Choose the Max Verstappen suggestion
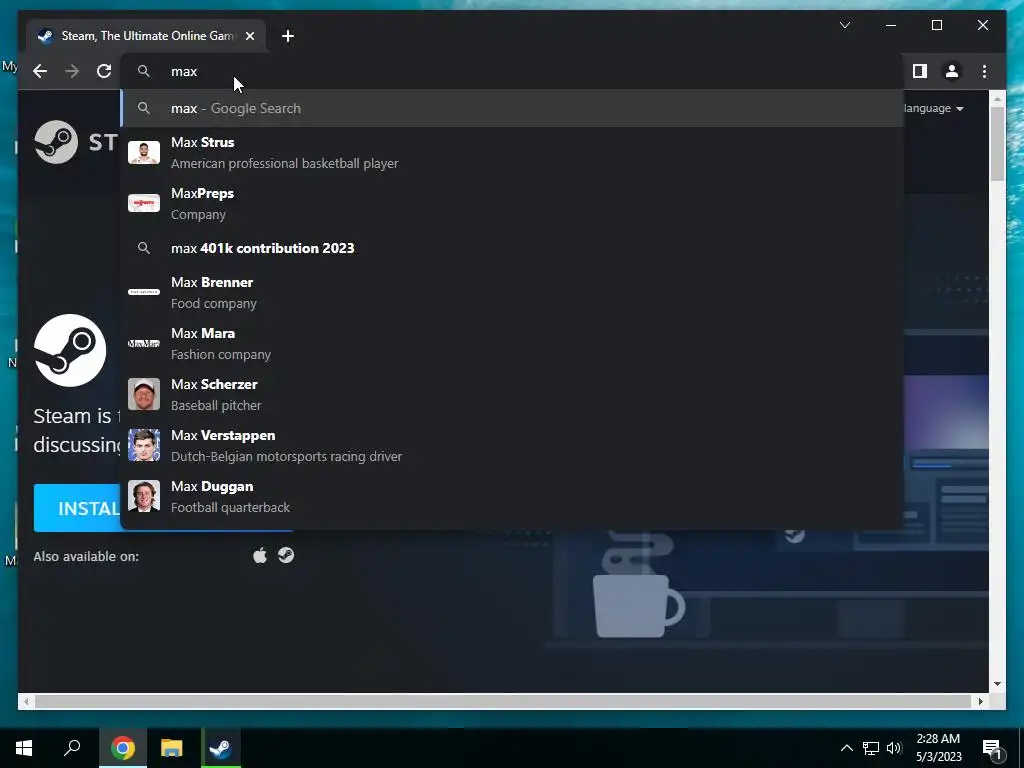 (513, 445)
